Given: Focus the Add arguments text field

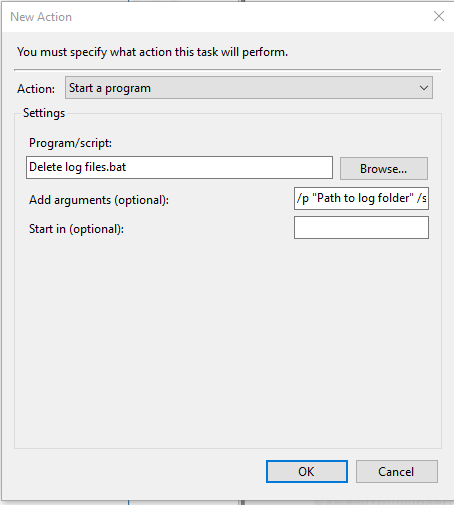Looking at the screenshot, I should tap(361, 198).
